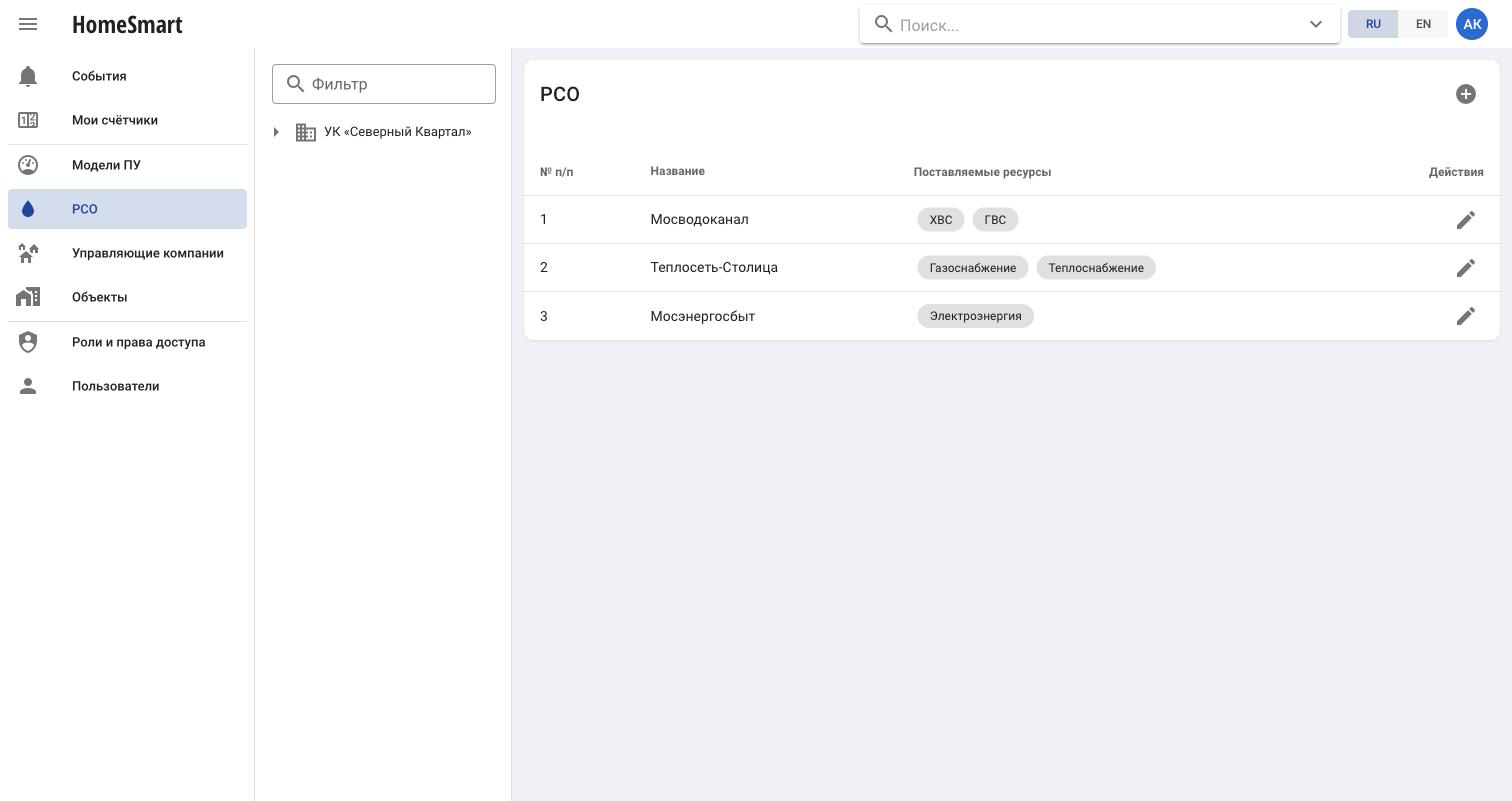This screenshot has height=801, width=1512.
Task: Click the Электроэнергия chip
Action: click(976, 316)
